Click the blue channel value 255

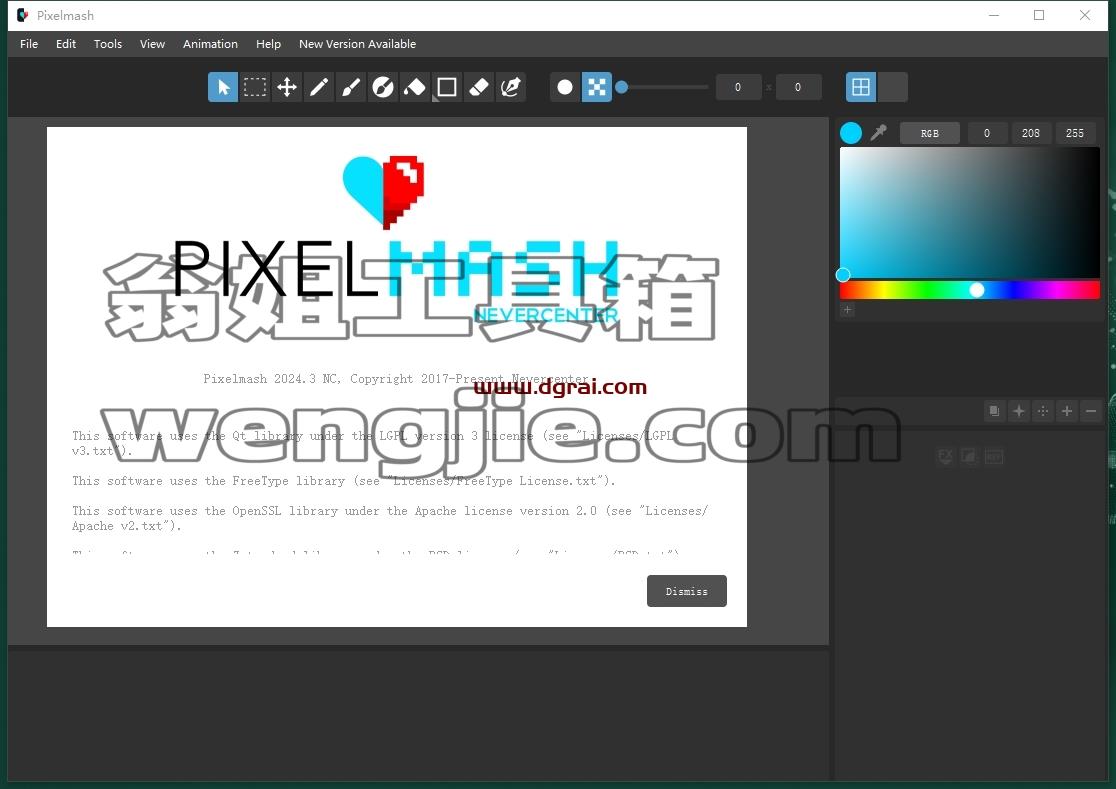click(1075, 133)
